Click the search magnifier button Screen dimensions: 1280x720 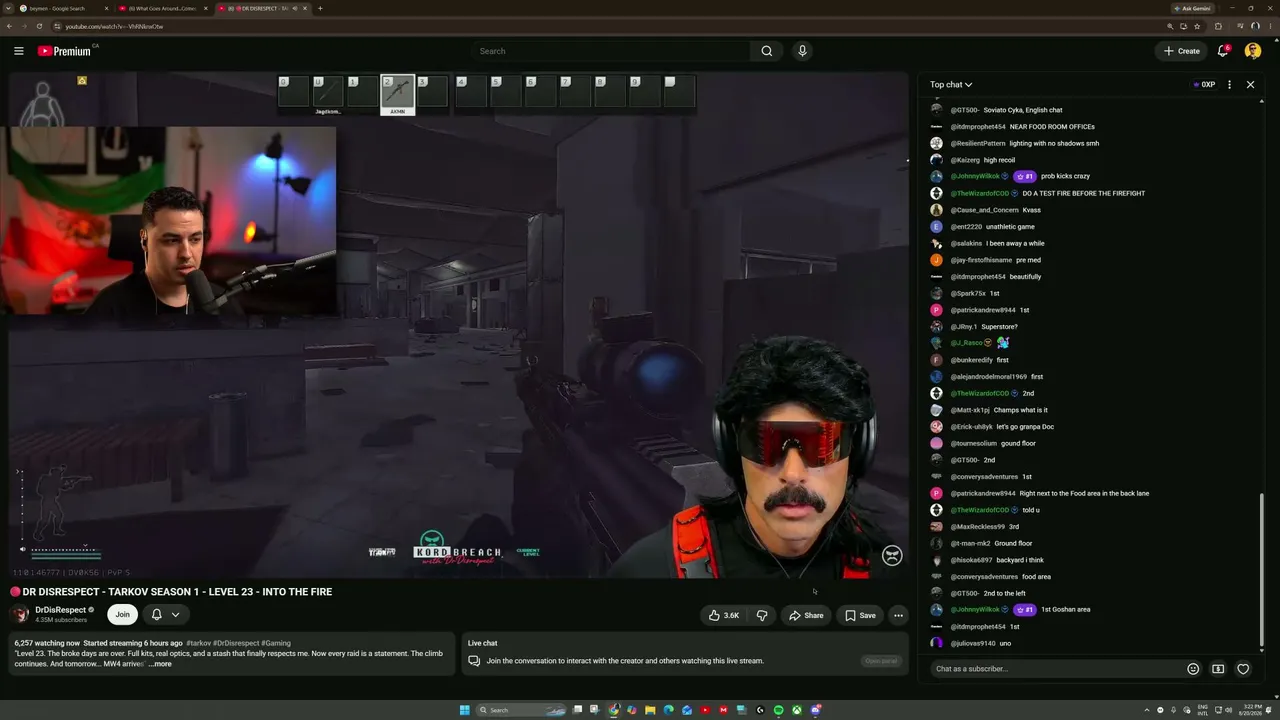[767, 51]
